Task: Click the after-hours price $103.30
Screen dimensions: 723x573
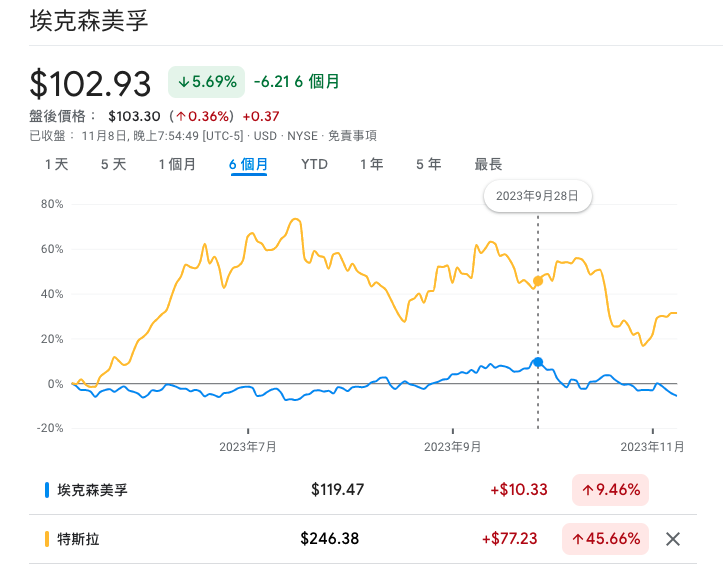Action: coord(134,116)
